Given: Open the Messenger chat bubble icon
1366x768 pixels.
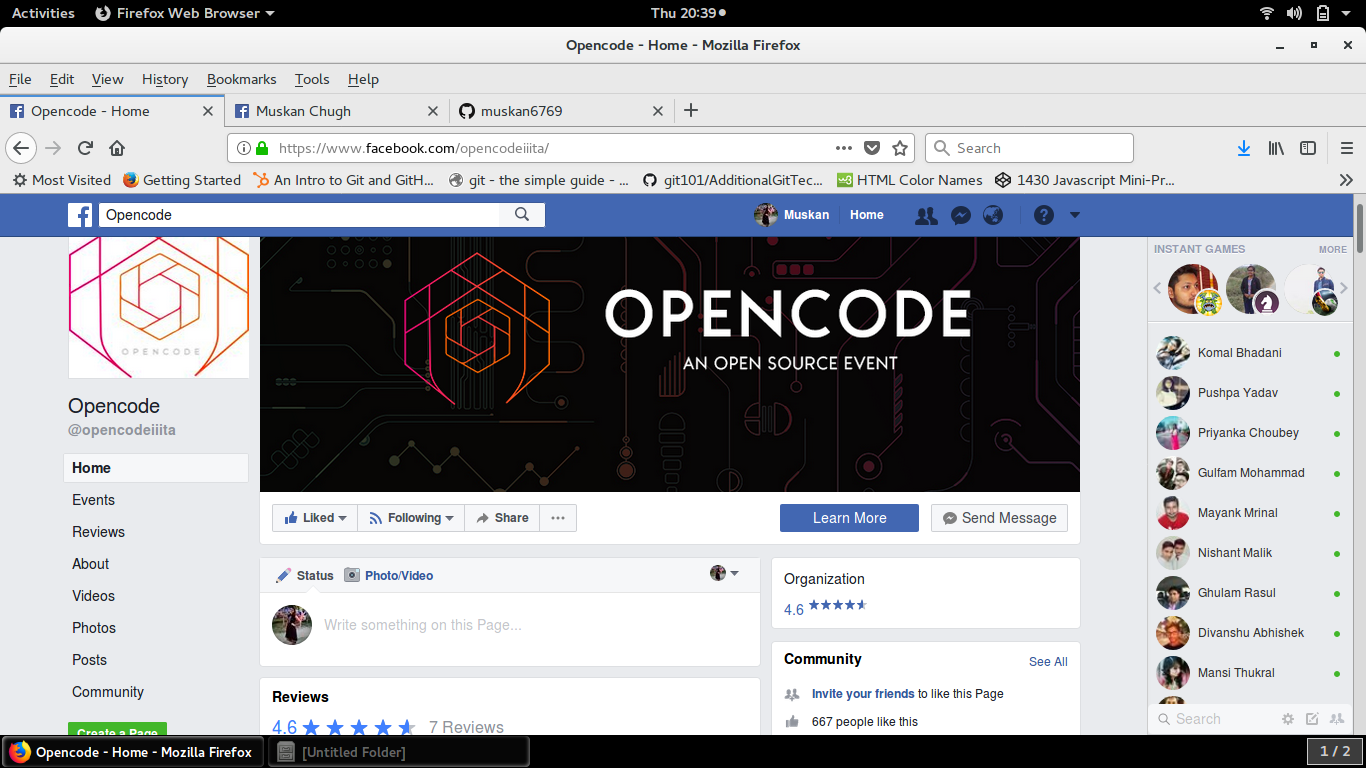Looking at the screenshot, I should point(960,215).
